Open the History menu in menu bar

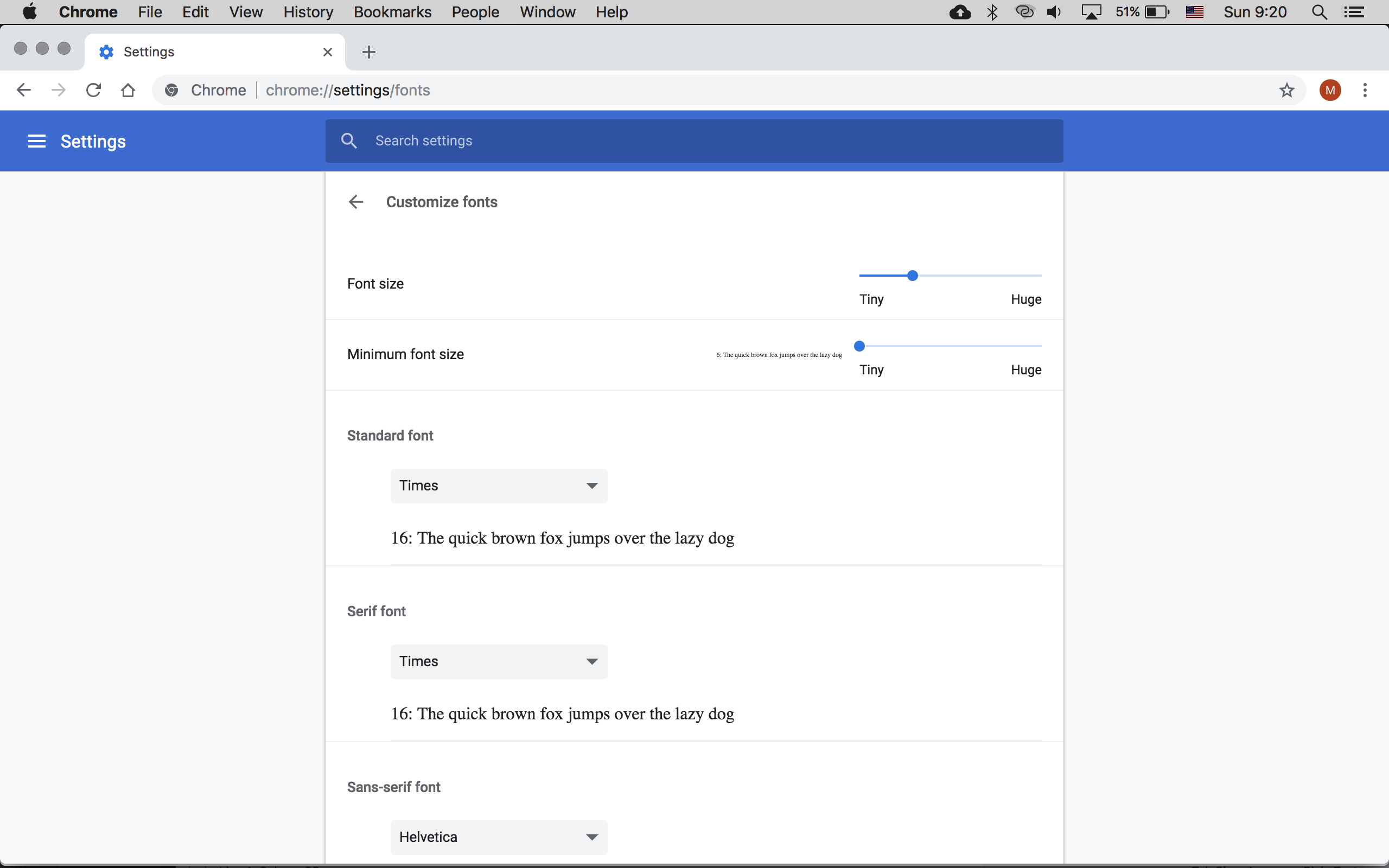[308, 12]
